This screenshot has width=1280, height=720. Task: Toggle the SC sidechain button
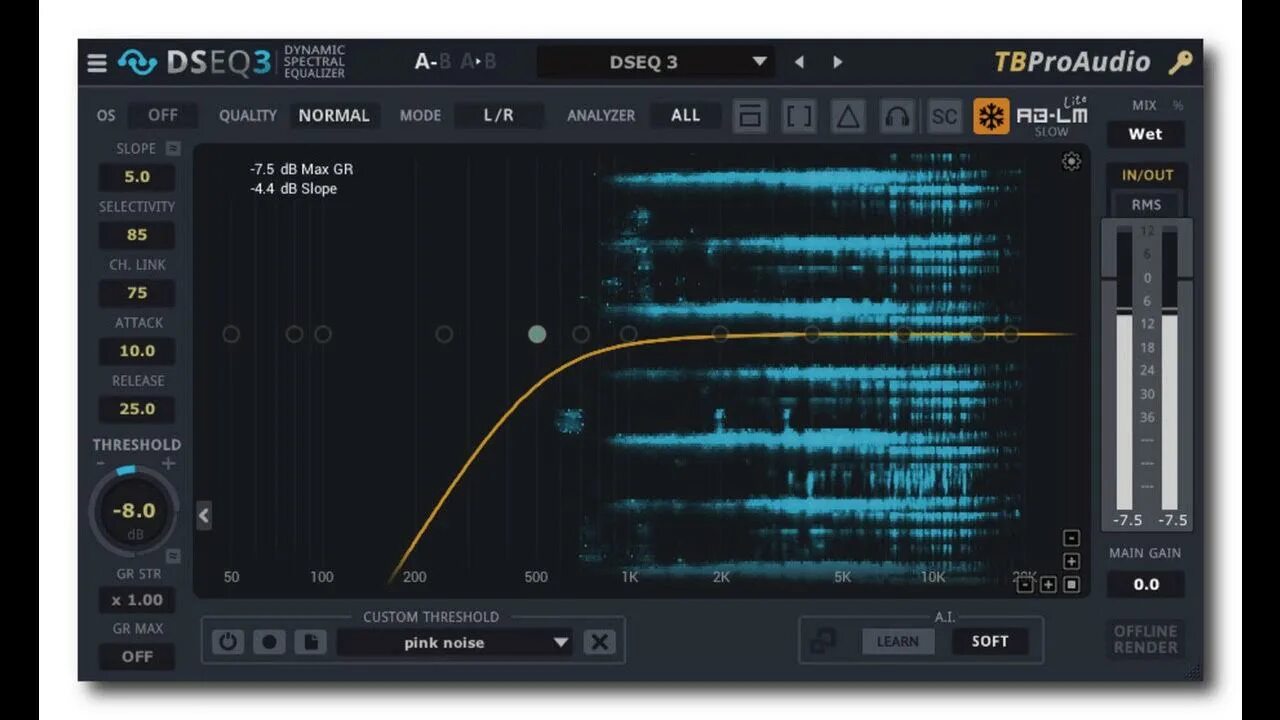click(944, 116)
